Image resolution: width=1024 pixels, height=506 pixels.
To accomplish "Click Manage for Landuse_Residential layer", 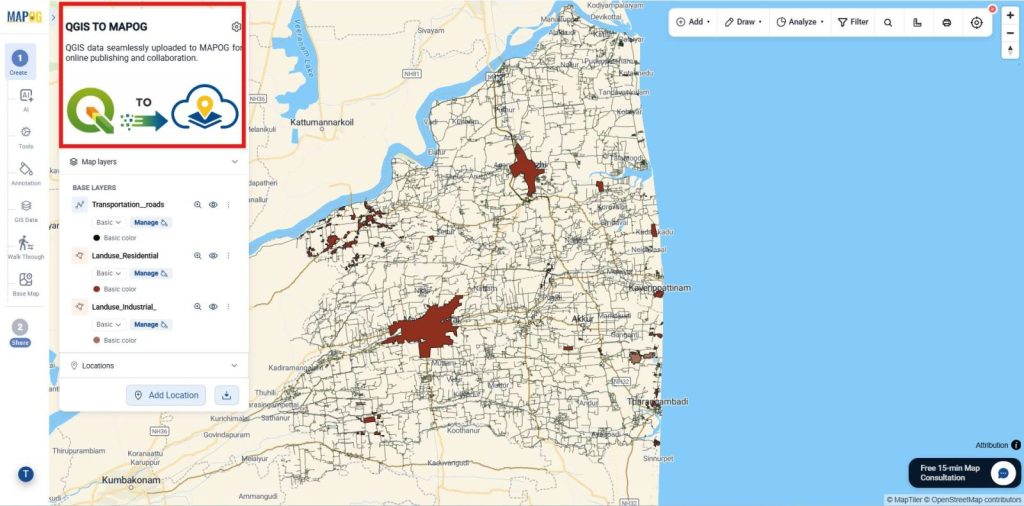I will click(151, 273).
